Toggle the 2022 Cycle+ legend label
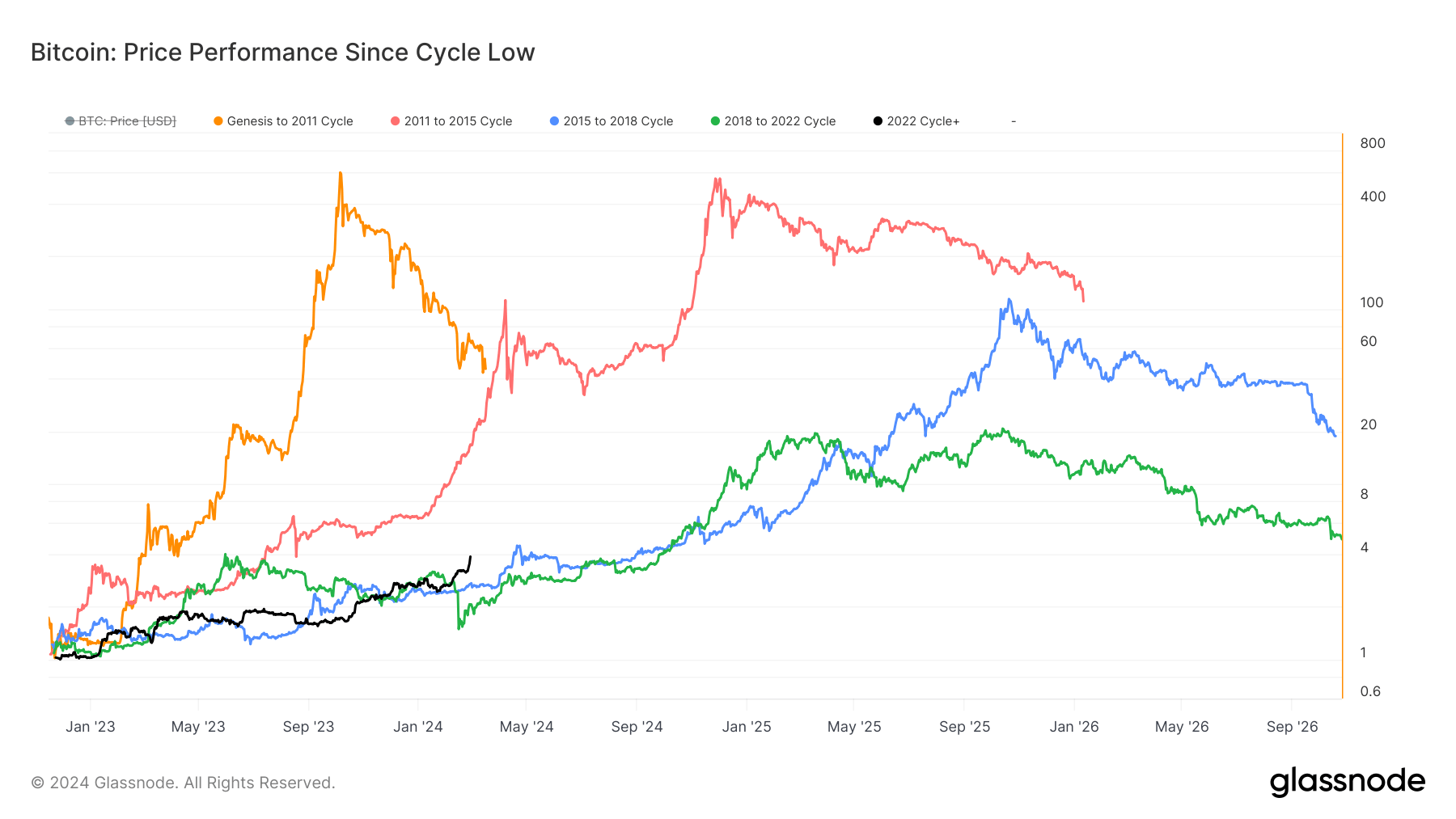 point(923,121)
